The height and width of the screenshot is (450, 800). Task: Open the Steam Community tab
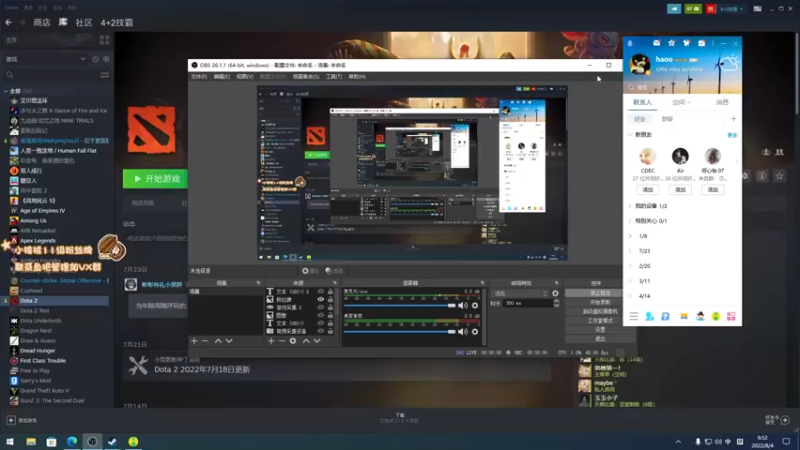pos(84,22)
